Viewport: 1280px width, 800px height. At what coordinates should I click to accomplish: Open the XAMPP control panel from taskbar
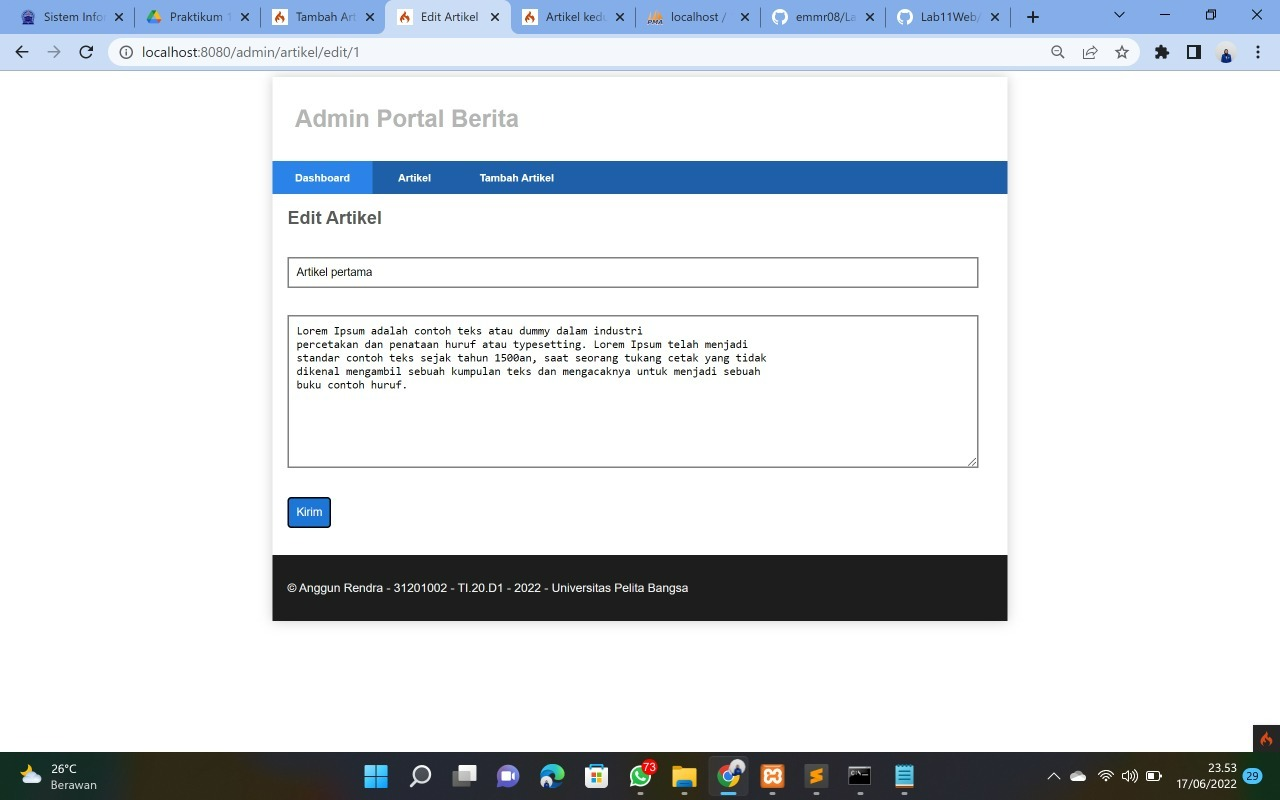point(772,776)
